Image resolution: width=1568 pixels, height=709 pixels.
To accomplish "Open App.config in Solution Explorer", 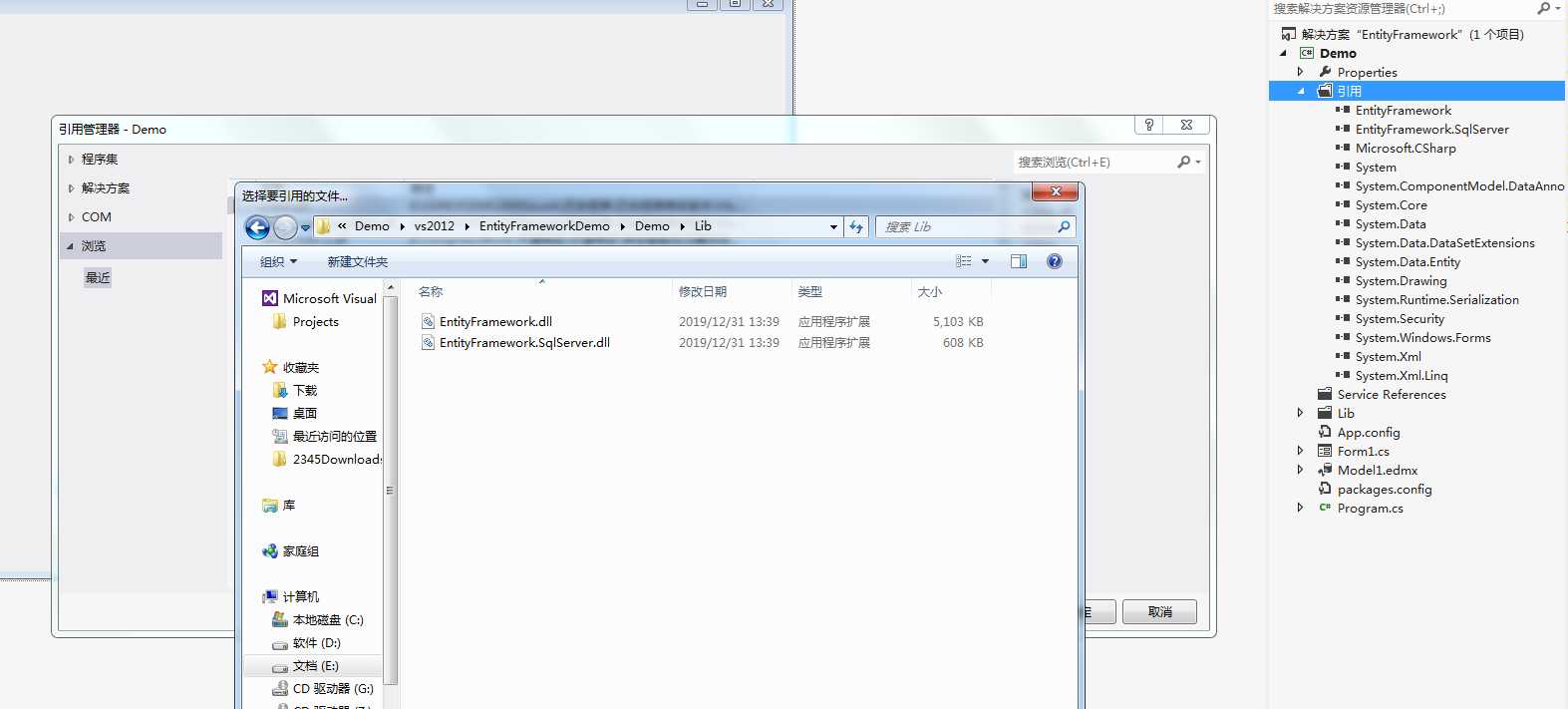I will [1368, 432].
